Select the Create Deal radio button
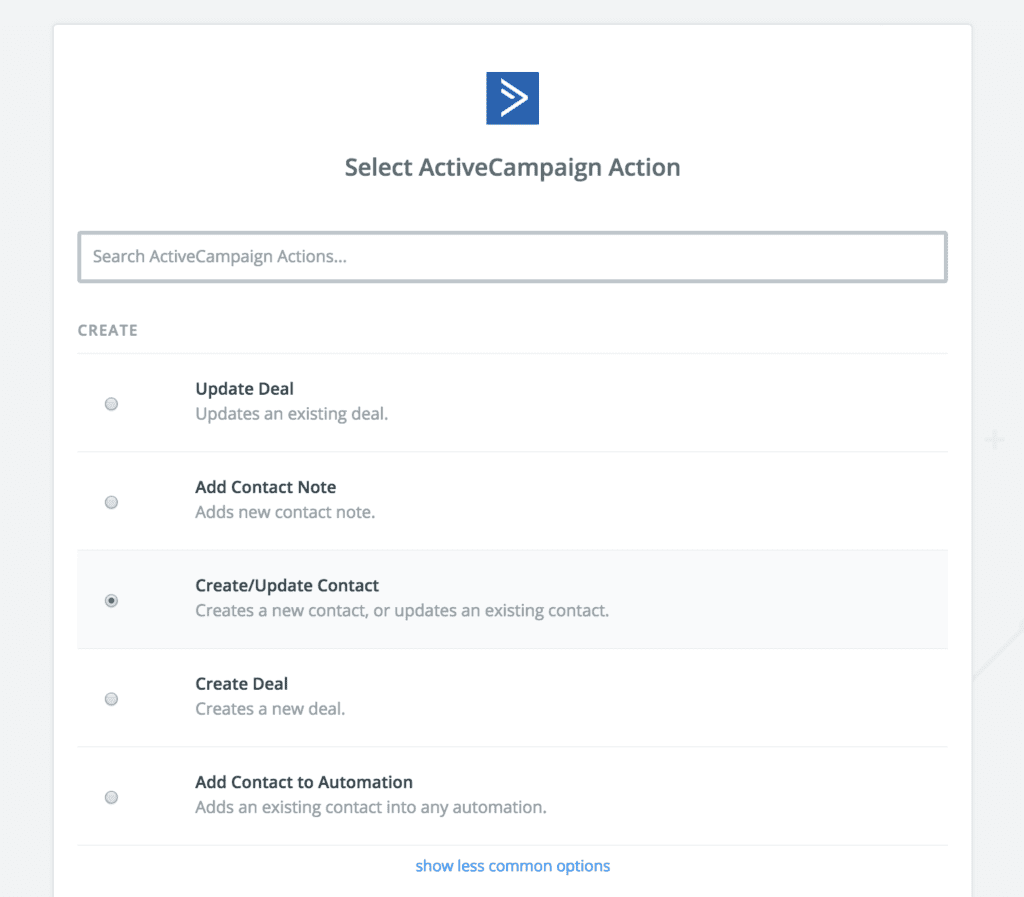The image size is (1024, 897). pyautogui.click(x=112, y=699)
